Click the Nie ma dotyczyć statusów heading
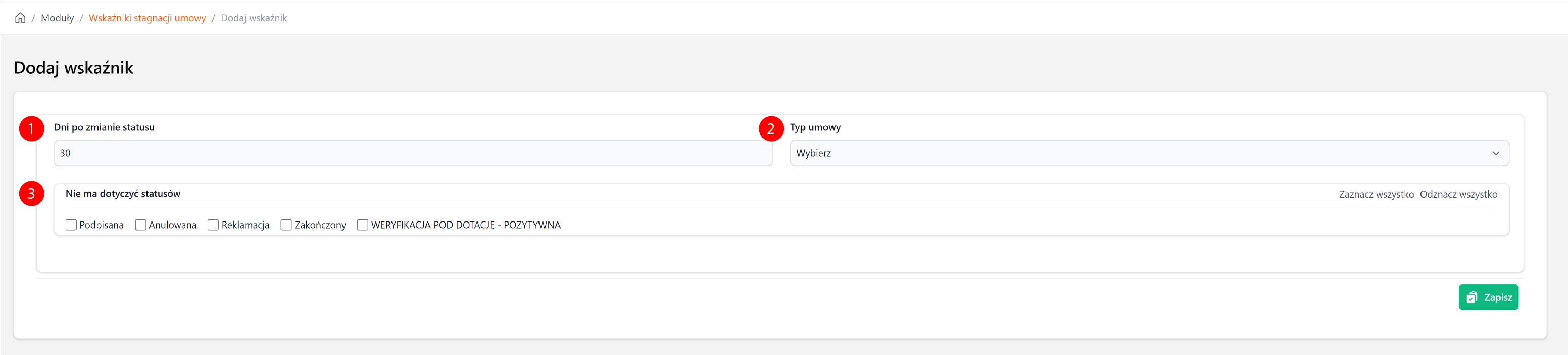This screenshot has height=355, width=1568. coord(123,194)
